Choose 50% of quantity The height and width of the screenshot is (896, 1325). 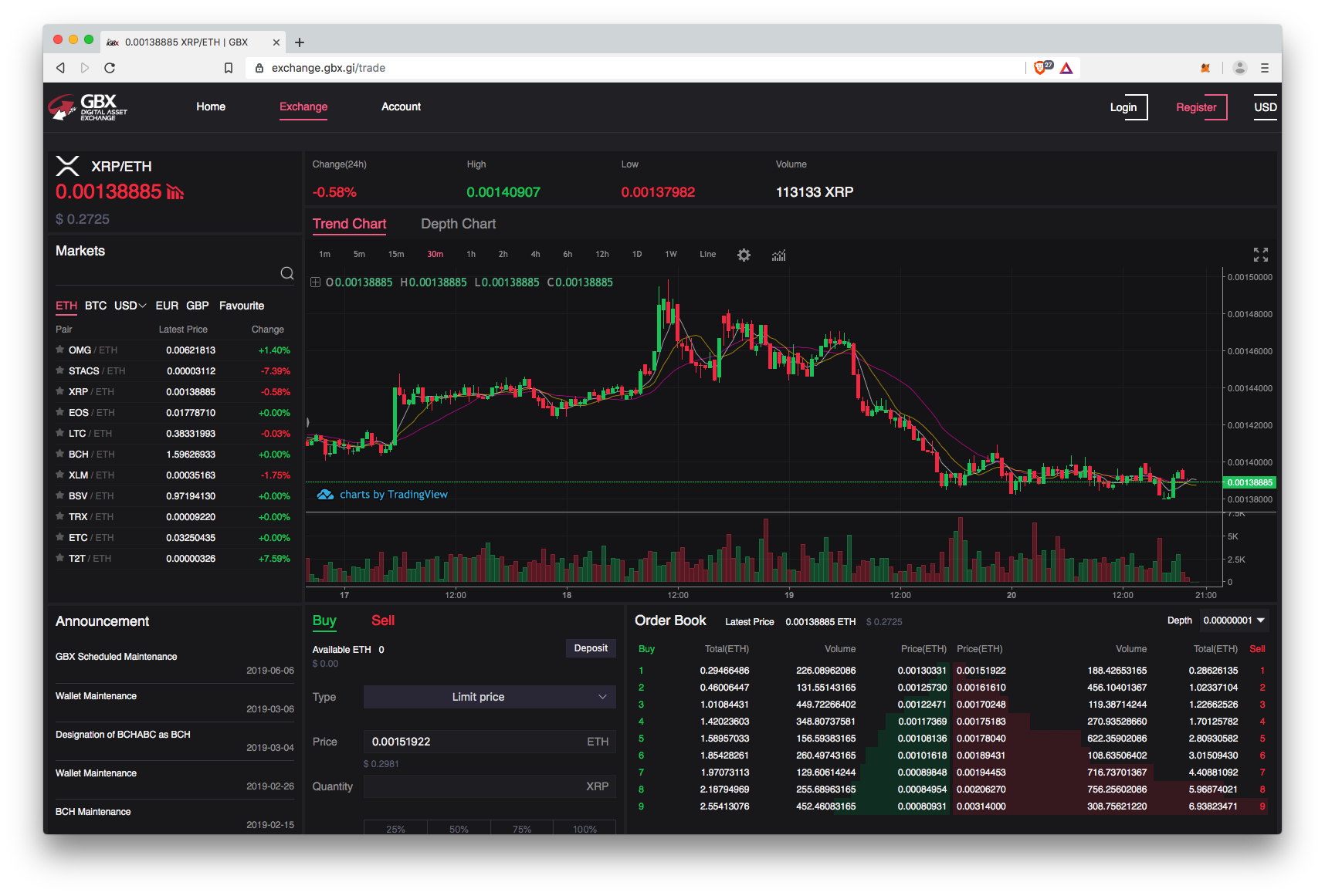(x=459, y=828)
